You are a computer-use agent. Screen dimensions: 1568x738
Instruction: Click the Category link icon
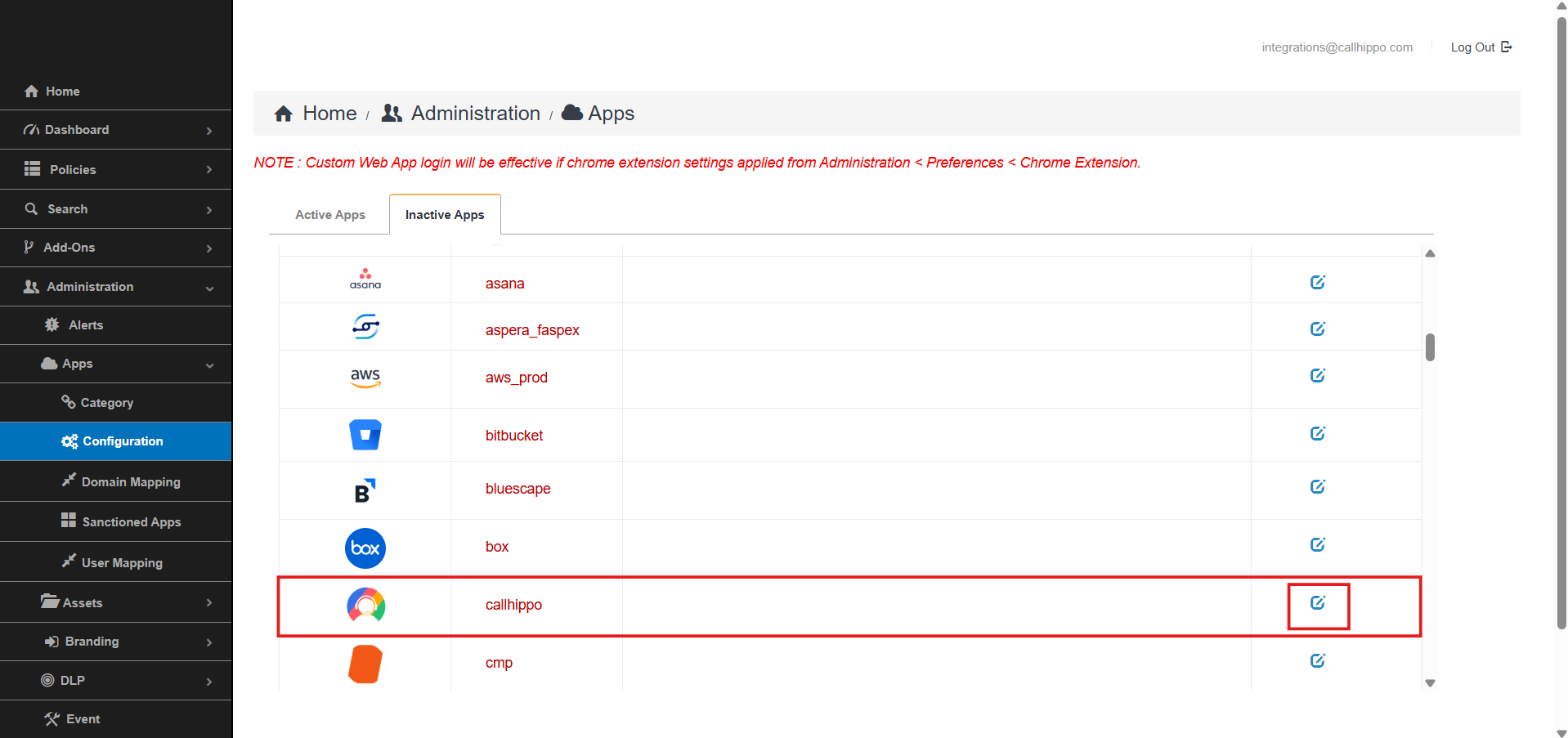(x=69, y=401)
